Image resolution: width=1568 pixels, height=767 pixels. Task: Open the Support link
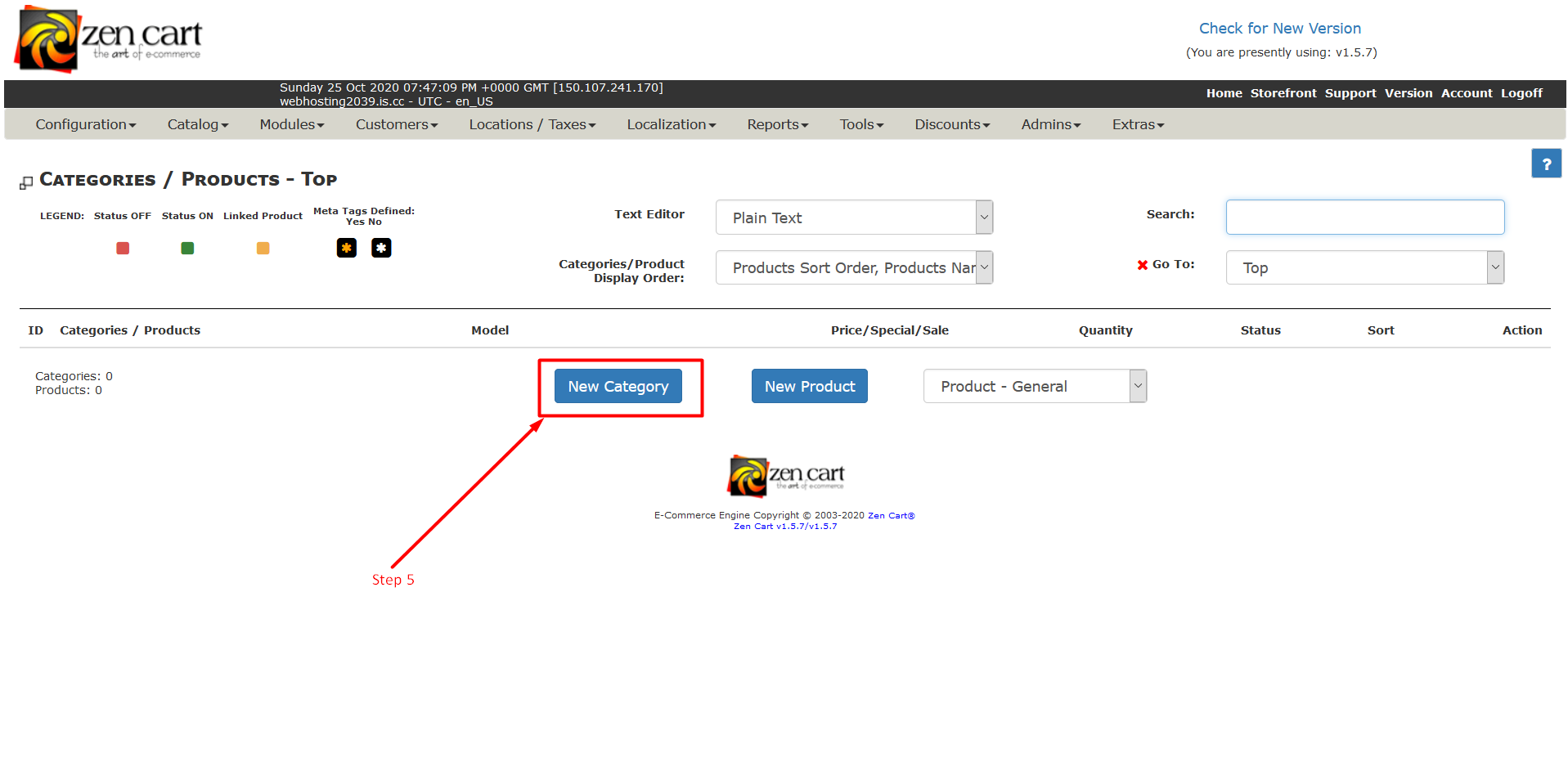pos(1350,93)
